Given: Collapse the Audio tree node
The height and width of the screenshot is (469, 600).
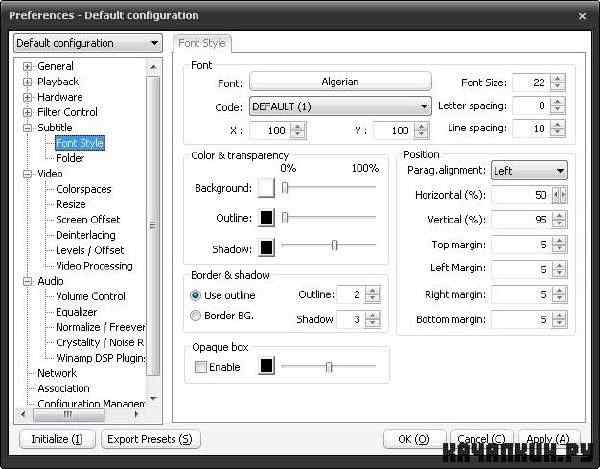Looking at the screenshot, I should 27,282.
